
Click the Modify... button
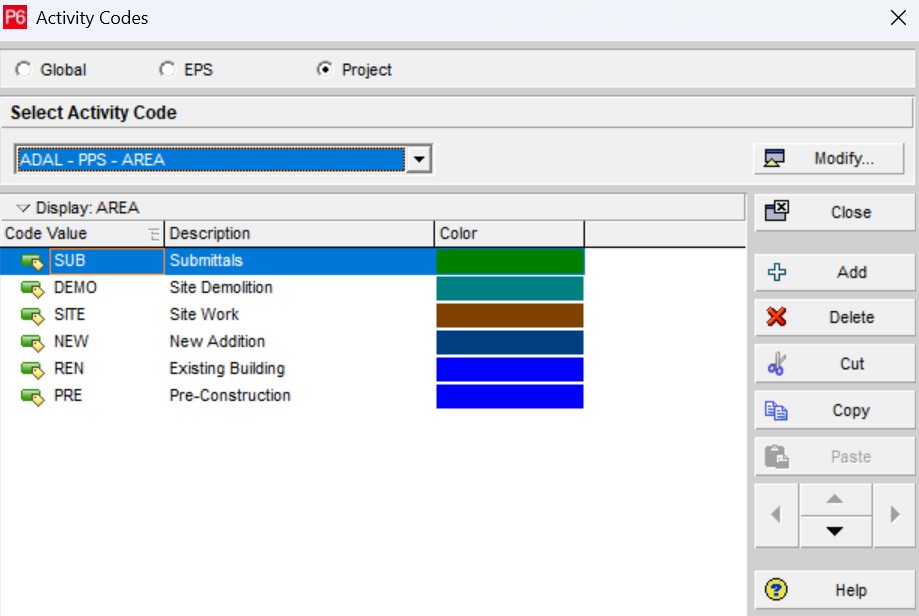829,159
